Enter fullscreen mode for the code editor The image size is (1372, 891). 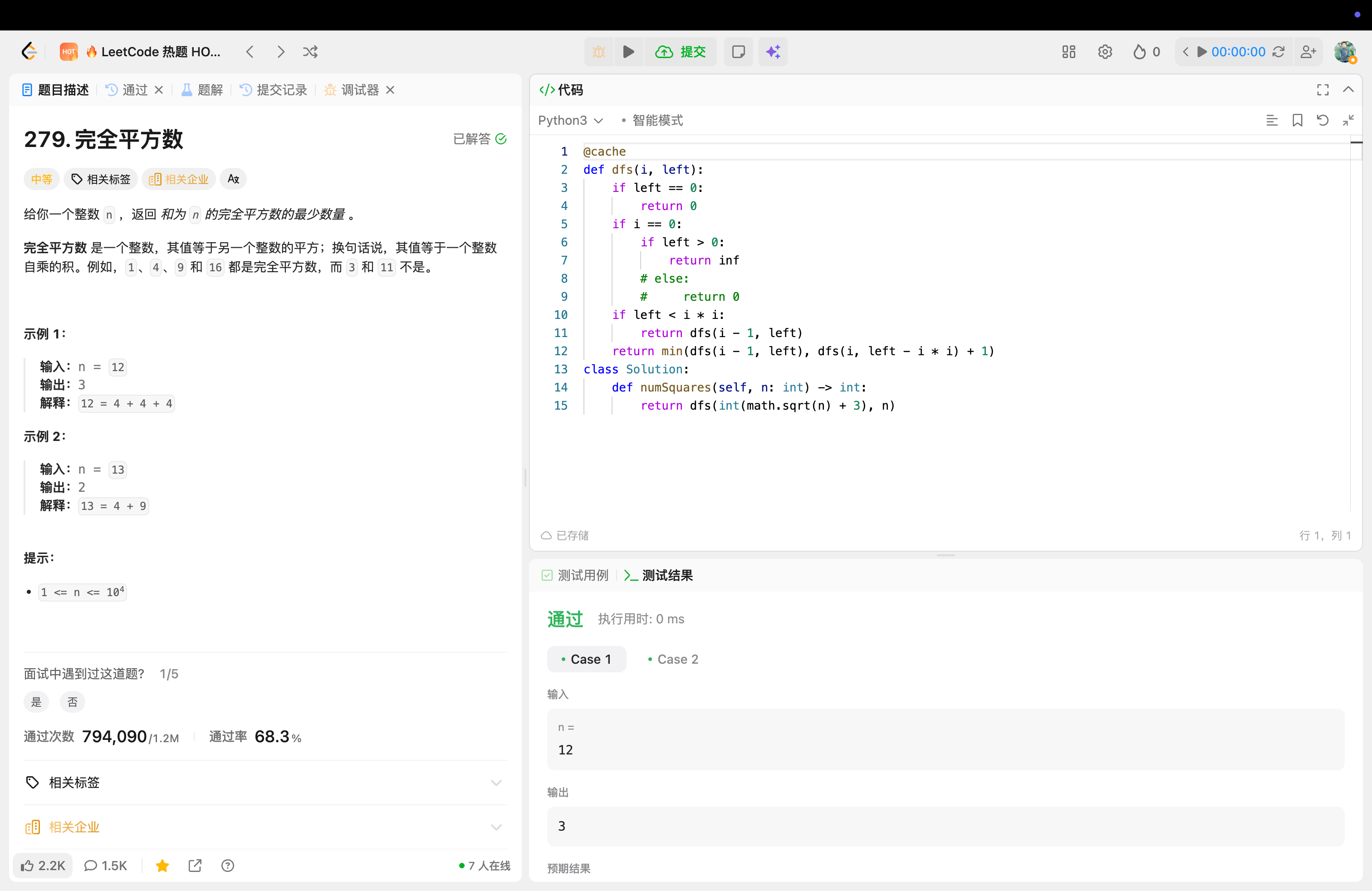tap(1323, 89)
